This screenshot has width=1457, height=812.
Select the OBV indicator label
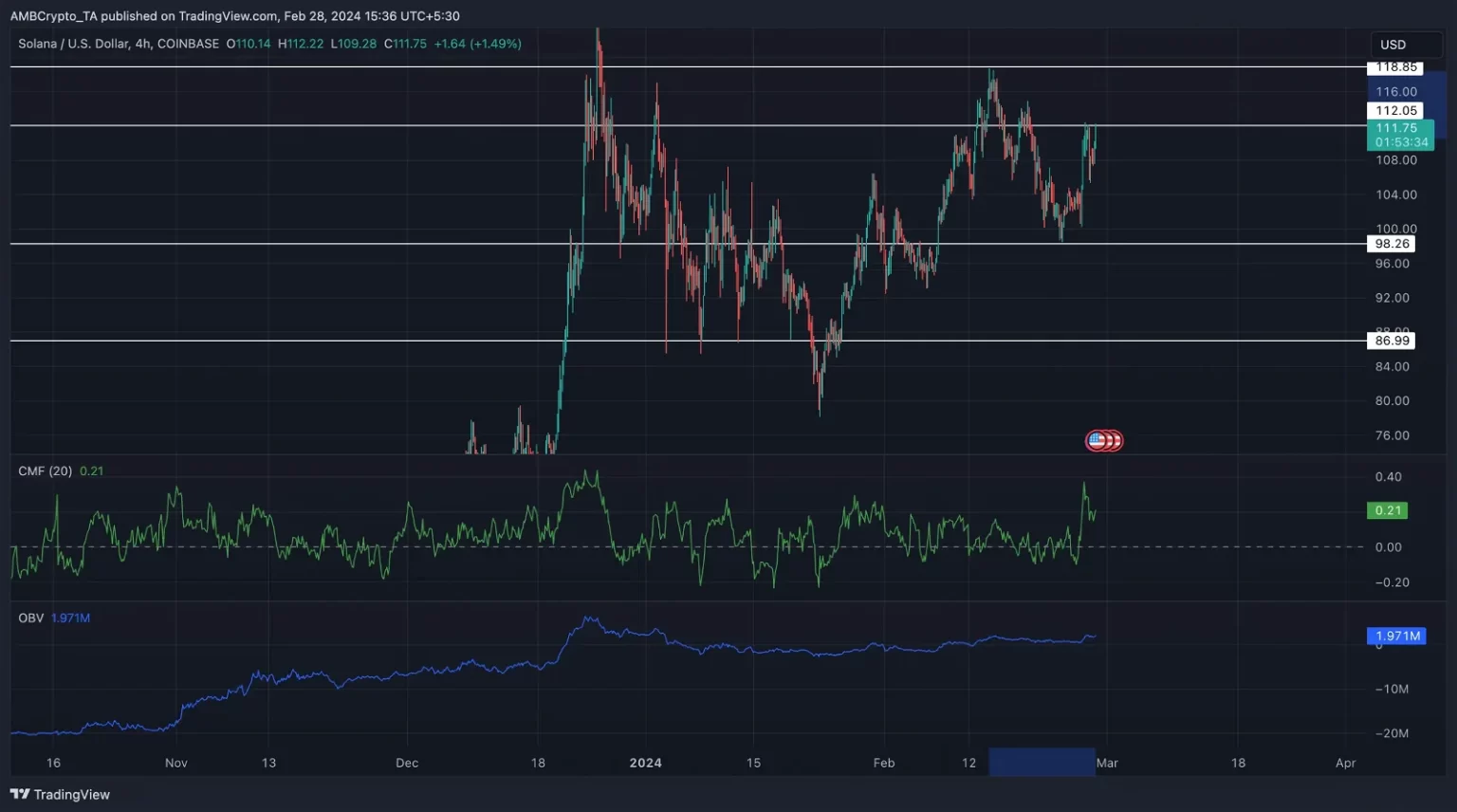(31, 618)
